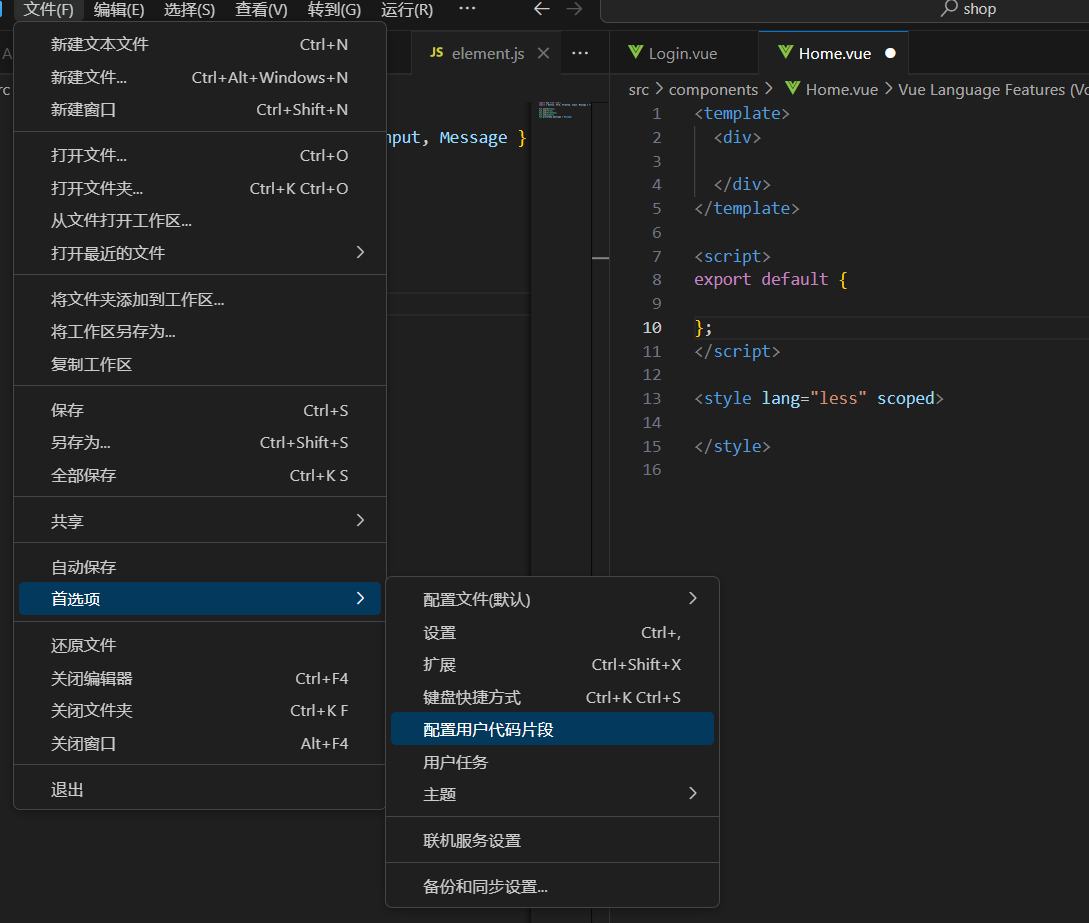1089x923 pixels.
Task: Click the search magnifier icon beside shop
Action: point(950,9)
